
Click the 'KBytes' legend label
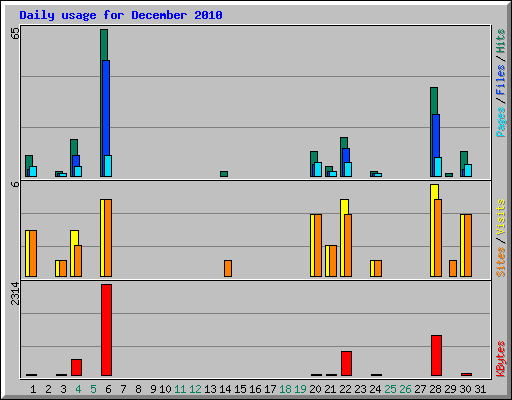(x=500, y=359)
